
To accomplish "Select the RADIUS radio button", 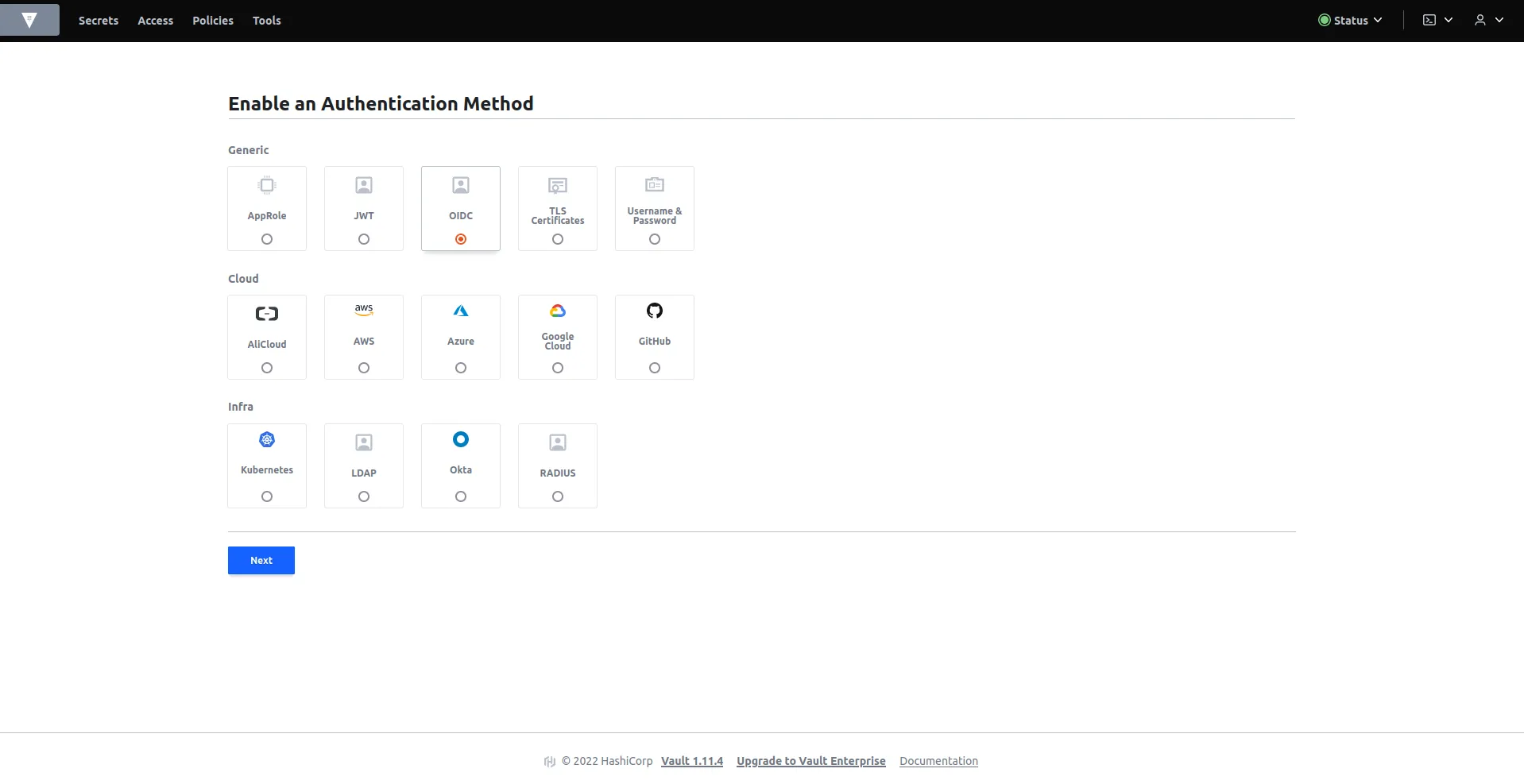I will coord(558,496).
